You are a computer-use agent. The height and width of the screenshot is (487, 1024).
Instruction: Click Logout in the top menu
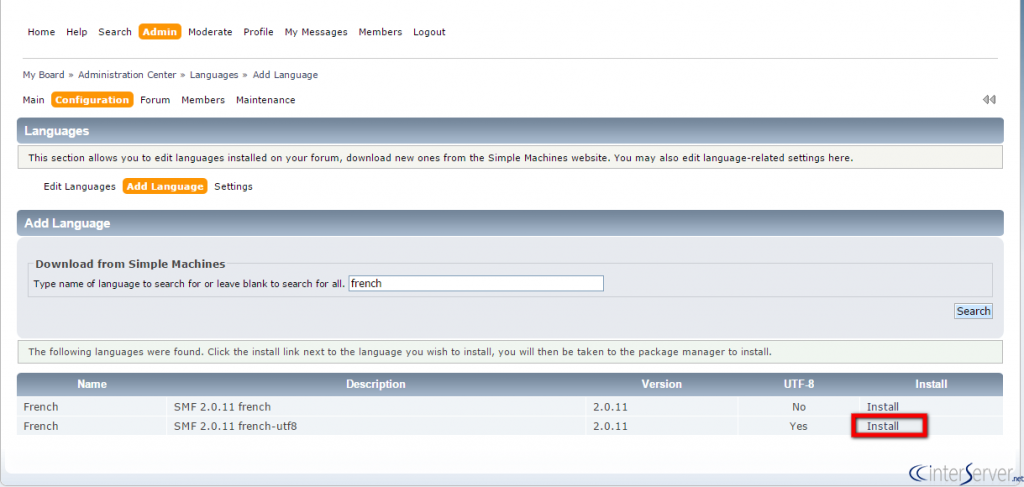(429, 32)
